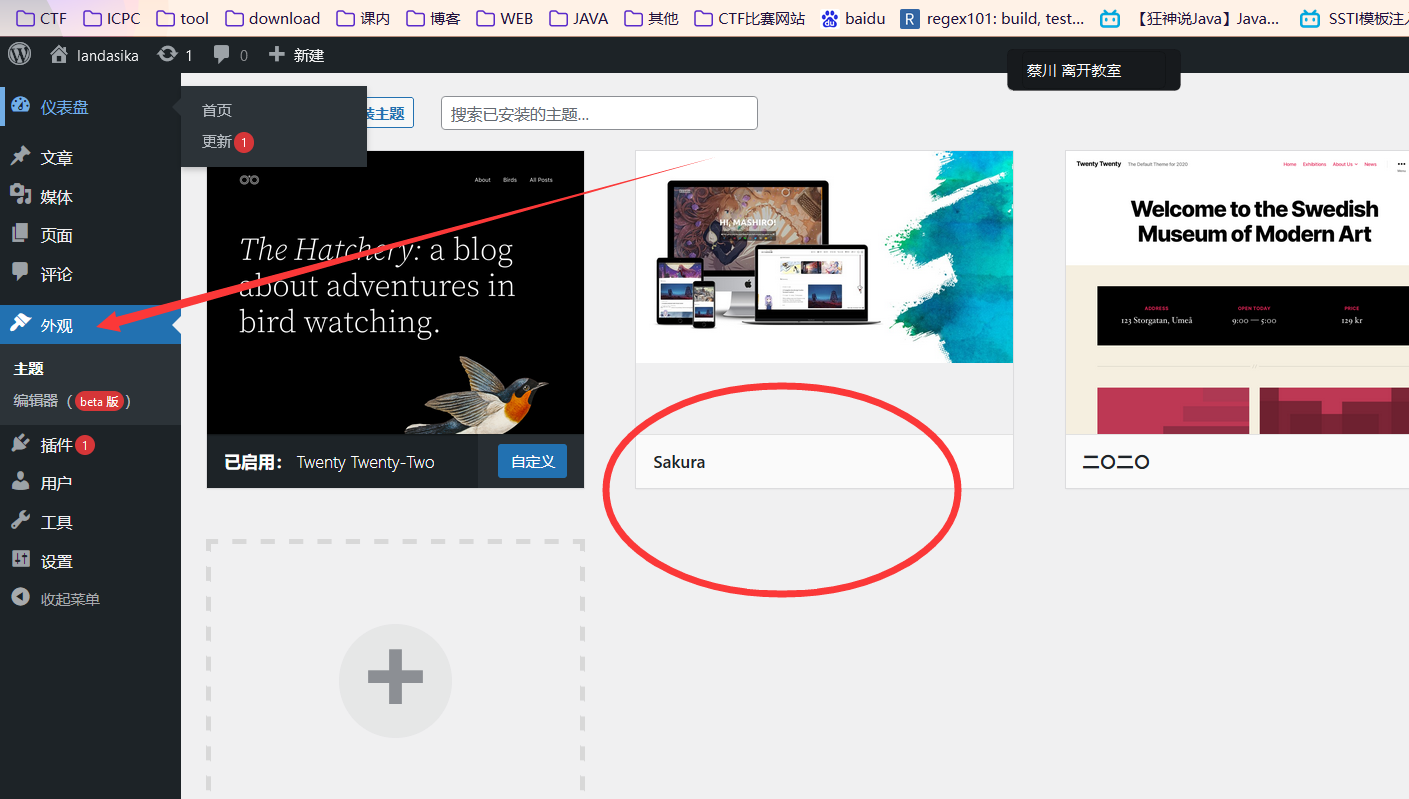Click the 用户 menu label
This screenshot has width=1409, height=799.
coord(57,483)
